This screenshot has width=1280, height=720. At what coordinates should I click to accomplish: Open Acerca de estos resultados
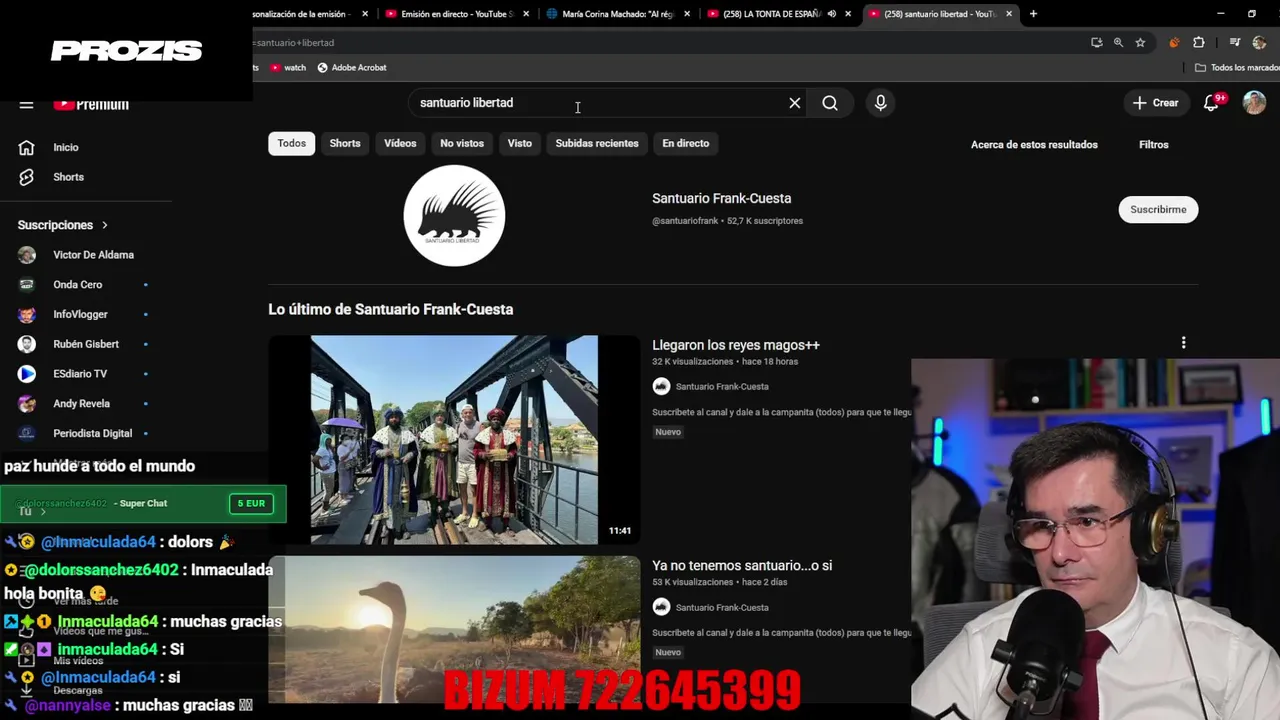(x=1034, y=145)
